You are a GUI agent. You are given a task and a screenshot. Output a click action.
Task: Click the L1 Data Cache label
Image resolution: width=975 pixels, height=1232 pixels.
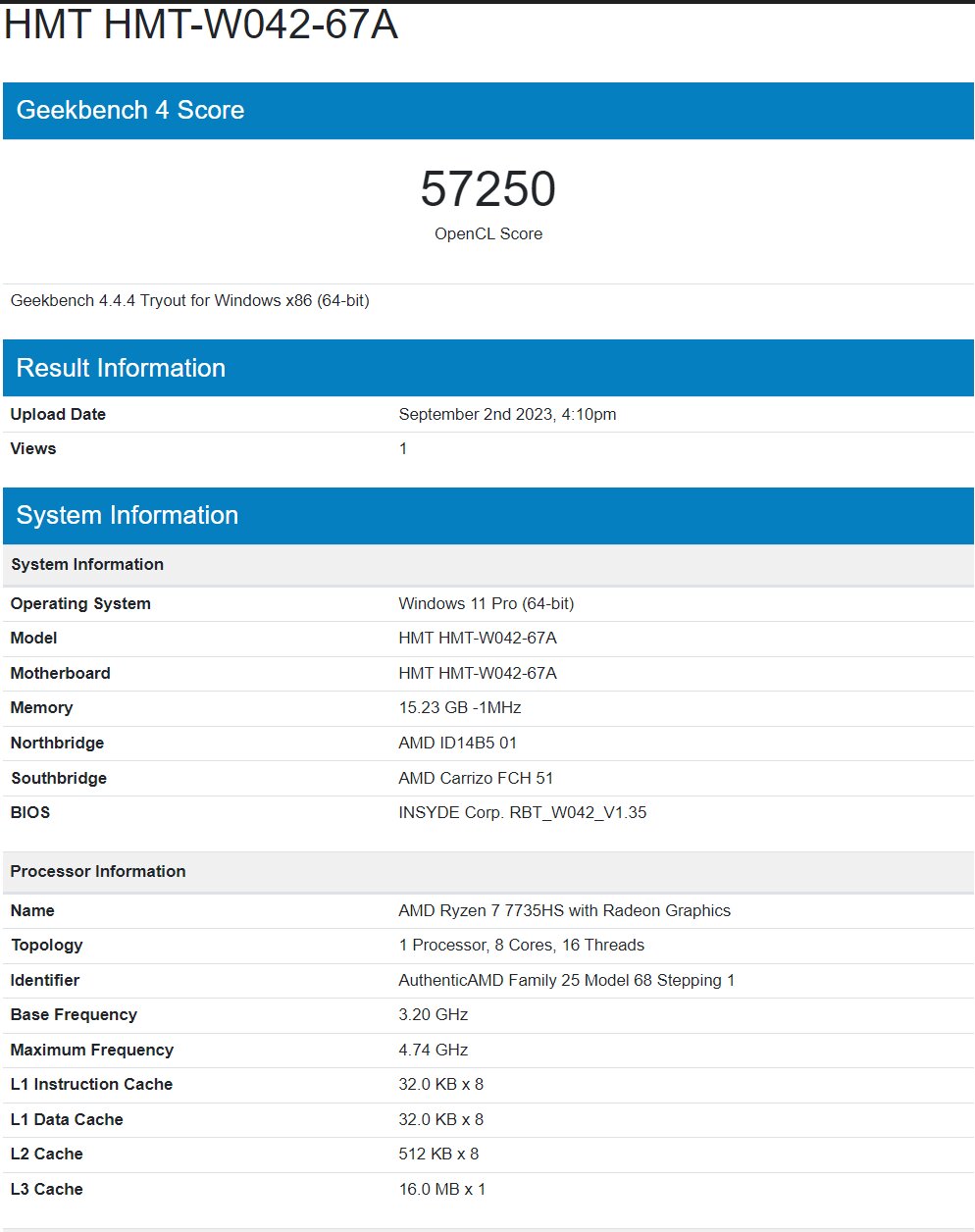tap(67, 1119)
